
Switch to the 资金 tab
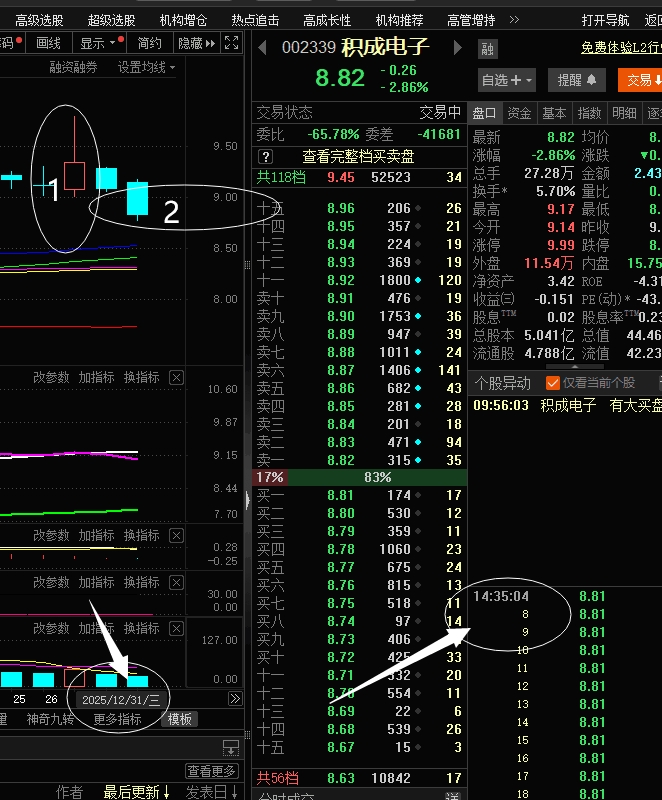(520, 113)
